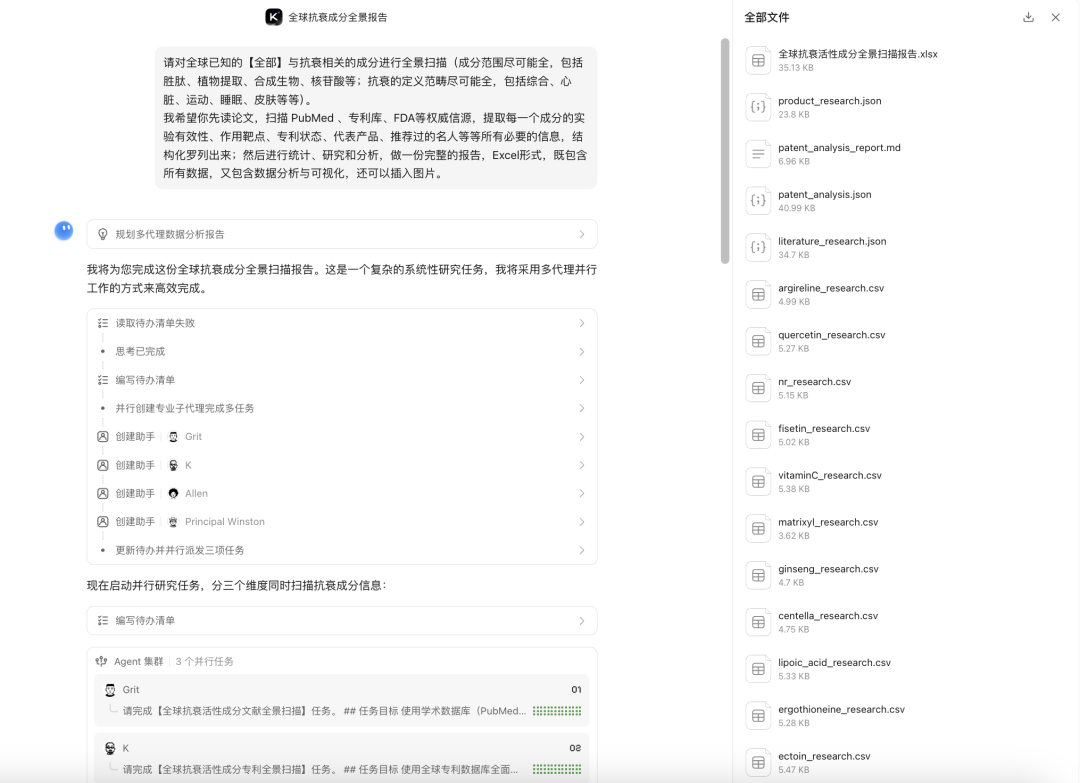Expand the 创建助手 Principal Winston row chevron
This screenshot has width=1080, height=783.
(x=582, y=522)
